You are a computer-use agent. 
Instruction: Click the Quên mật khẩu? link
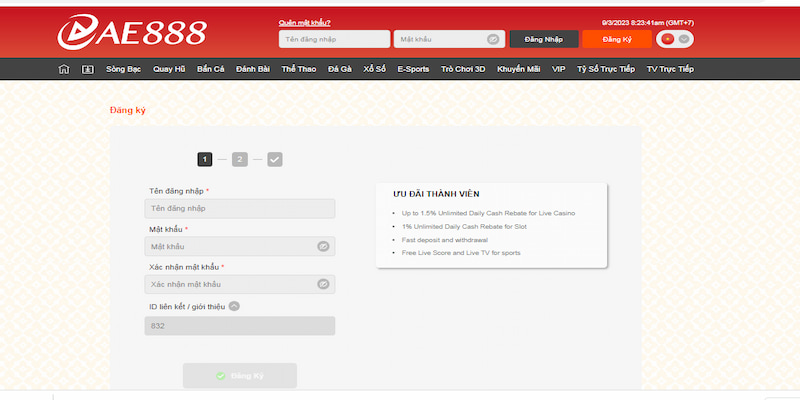pos(305,23)
